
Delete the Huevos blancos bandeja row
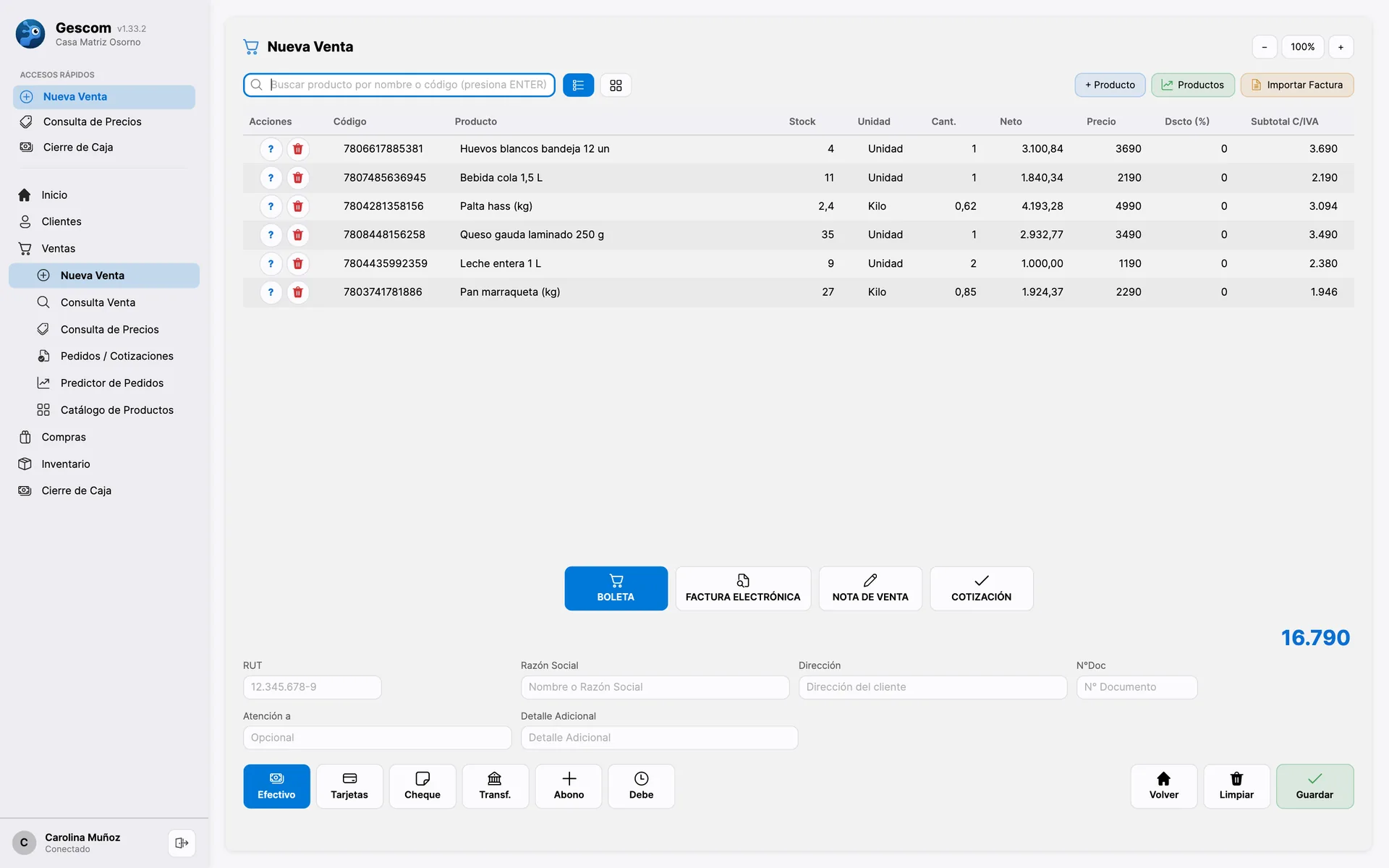[297, 149]
